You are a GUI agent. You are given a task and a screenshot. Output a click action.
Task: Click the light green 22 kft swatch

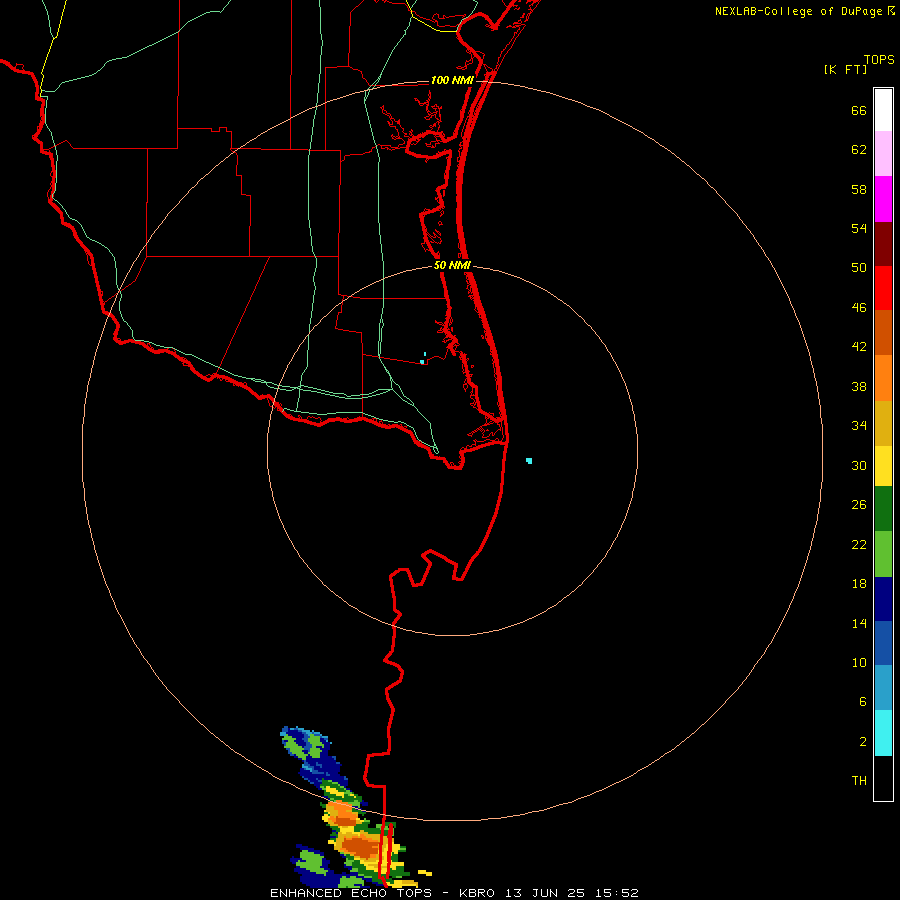coord(883,554)
